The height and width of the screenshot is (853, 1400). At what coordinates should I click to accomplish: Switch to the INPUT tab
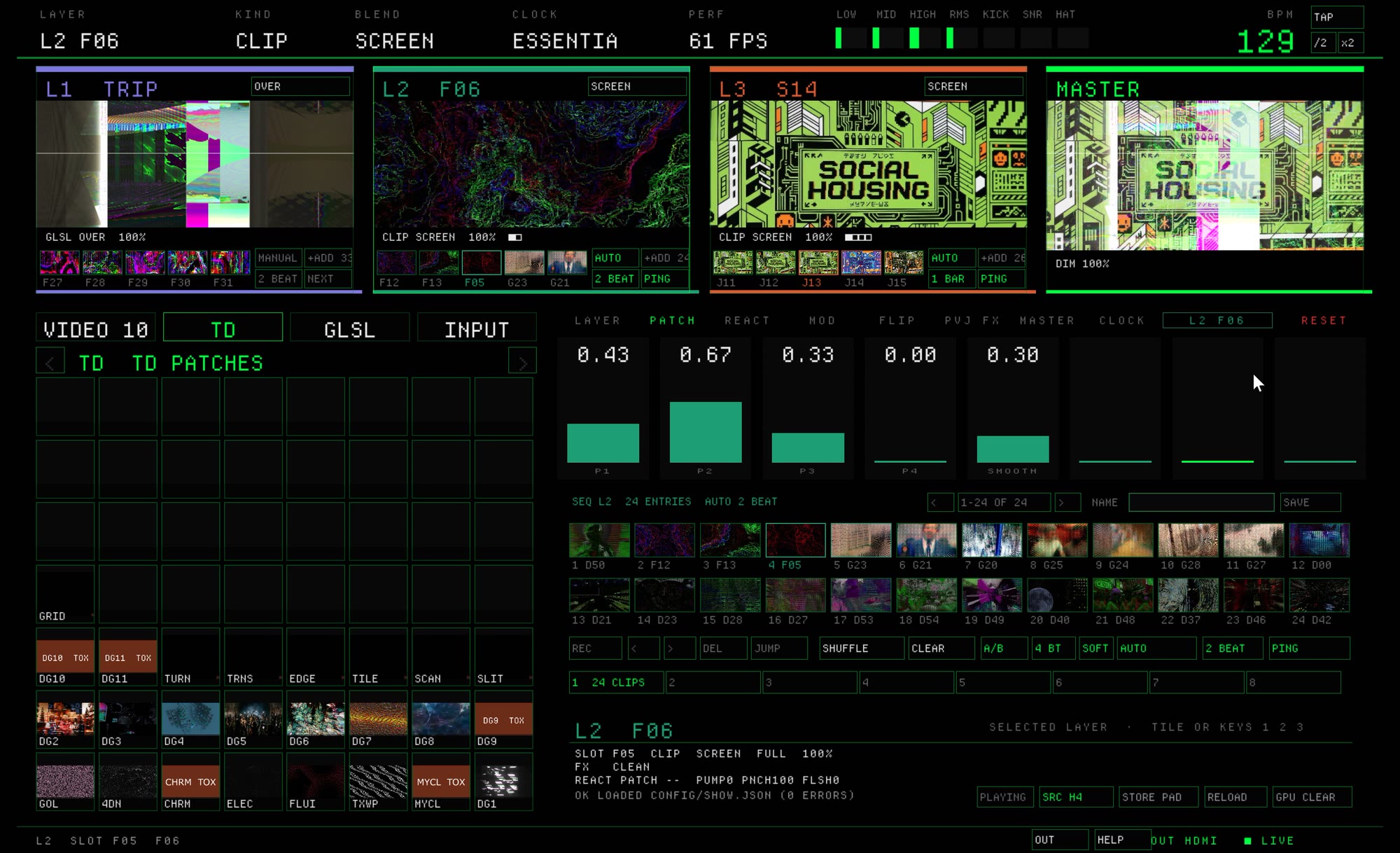coord(477,327)
